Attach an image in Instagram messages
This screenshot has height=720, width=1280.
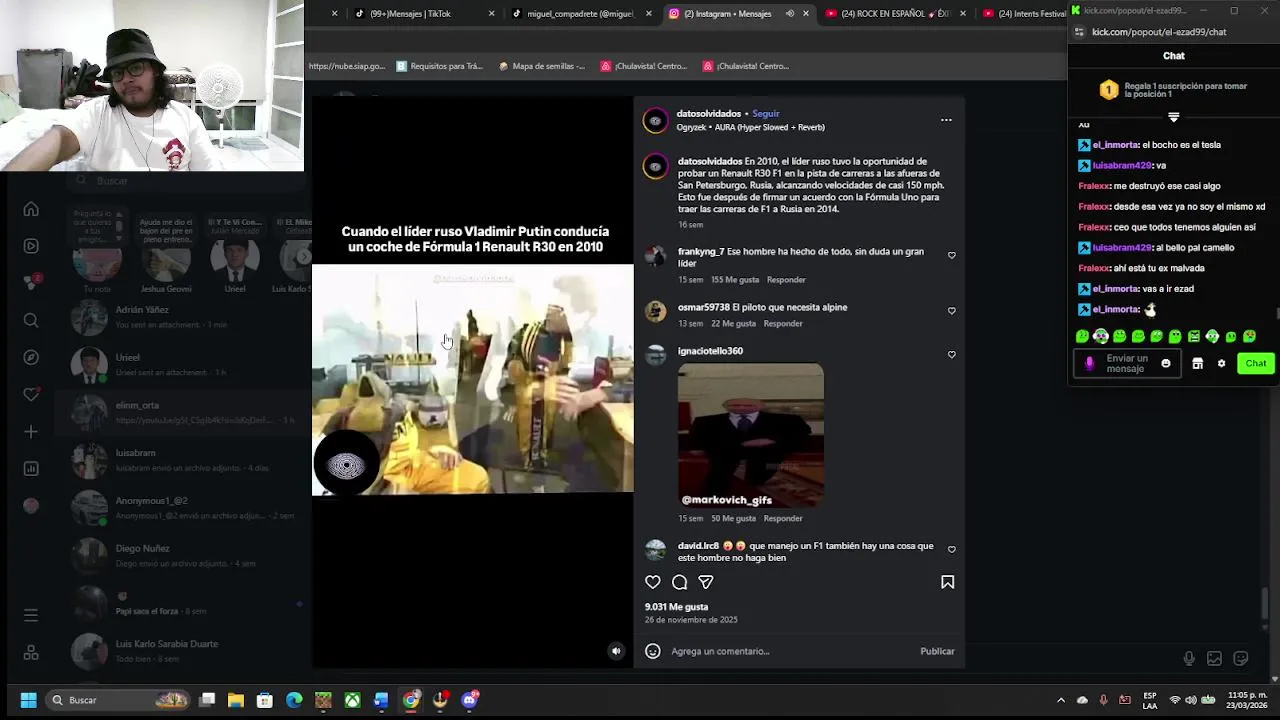(1214, 659)
